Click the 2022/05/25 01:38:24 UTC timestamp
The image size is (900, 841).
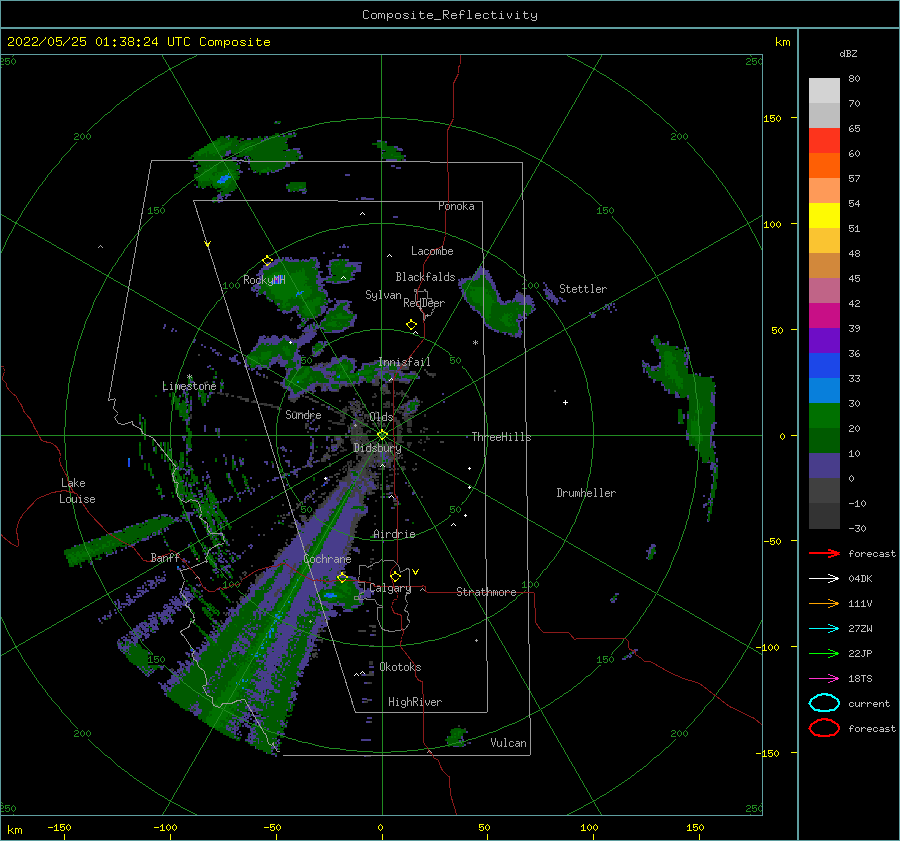coord(99,41)
